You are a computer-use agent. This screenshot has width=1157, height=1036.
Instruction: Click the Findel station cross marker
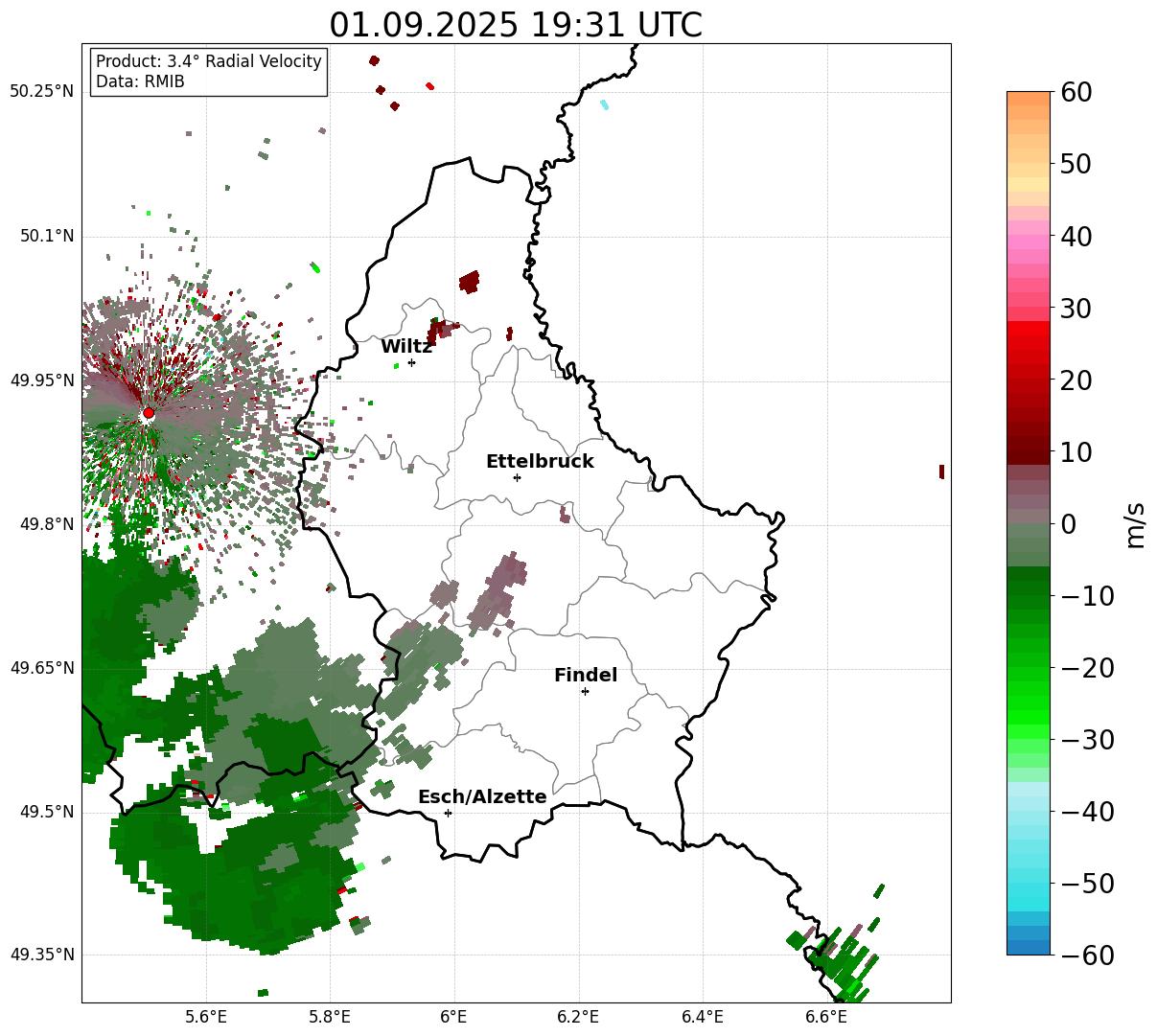click(585, 691)
